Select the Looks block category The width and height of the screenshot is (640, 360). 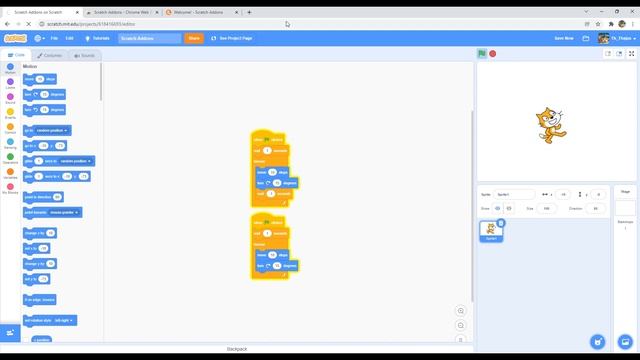coord(10,84)
